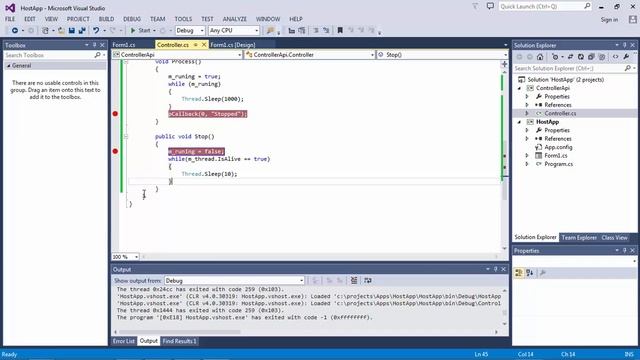Click the Start debugging button
Screen dimensions: 640x360
140,31
